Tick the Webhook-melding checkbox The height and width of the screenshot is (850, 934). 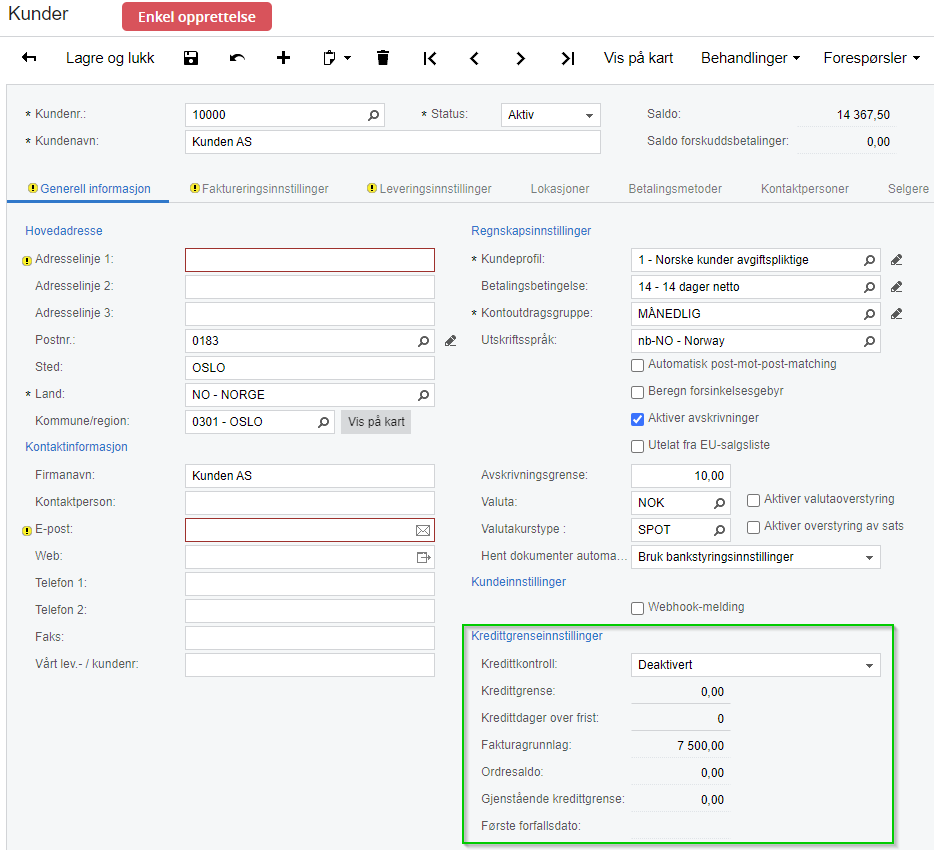point(637,608)
